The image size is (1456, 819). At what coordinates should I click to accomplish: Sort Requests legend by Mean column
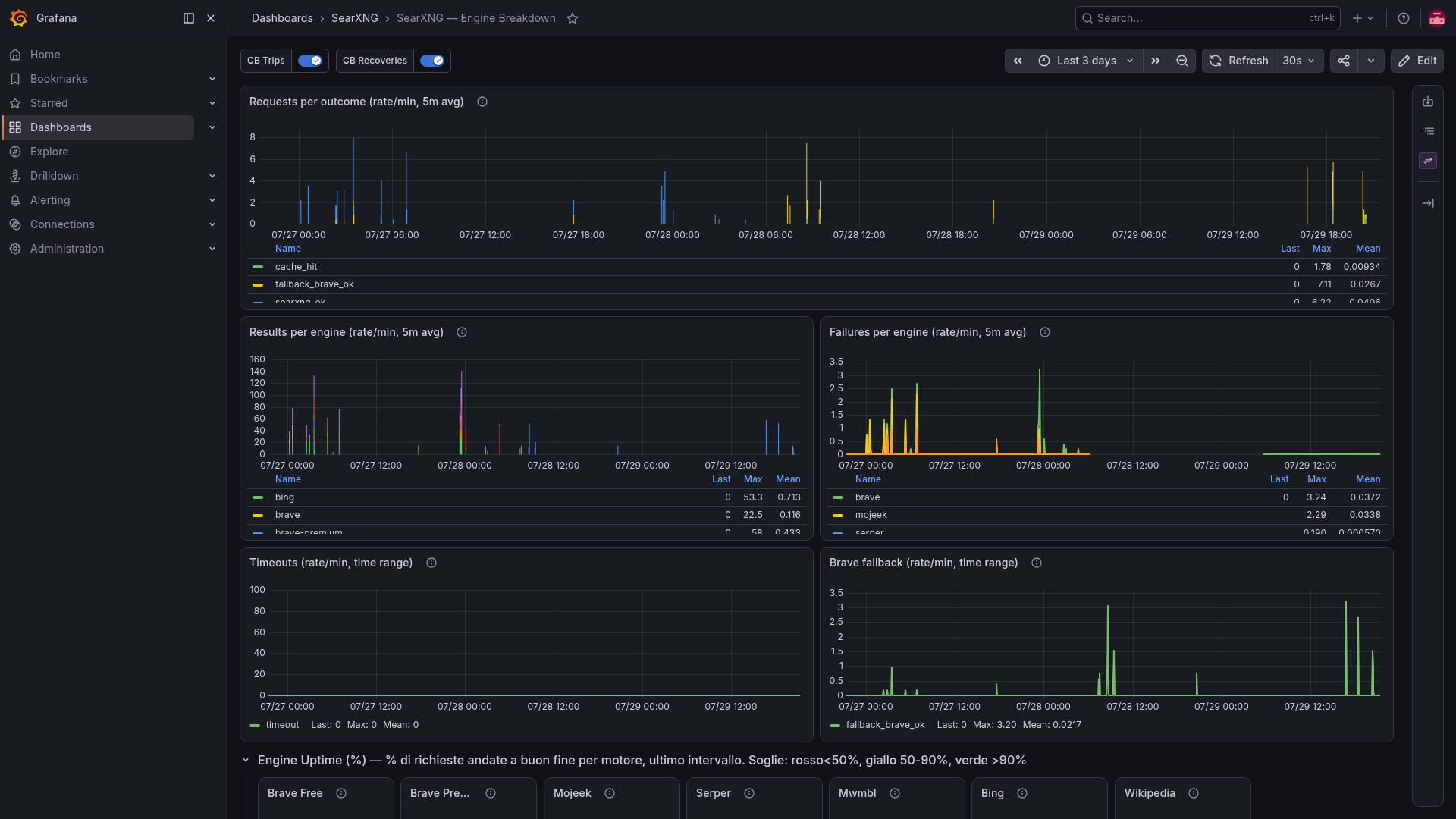[x=1368, y=249]
